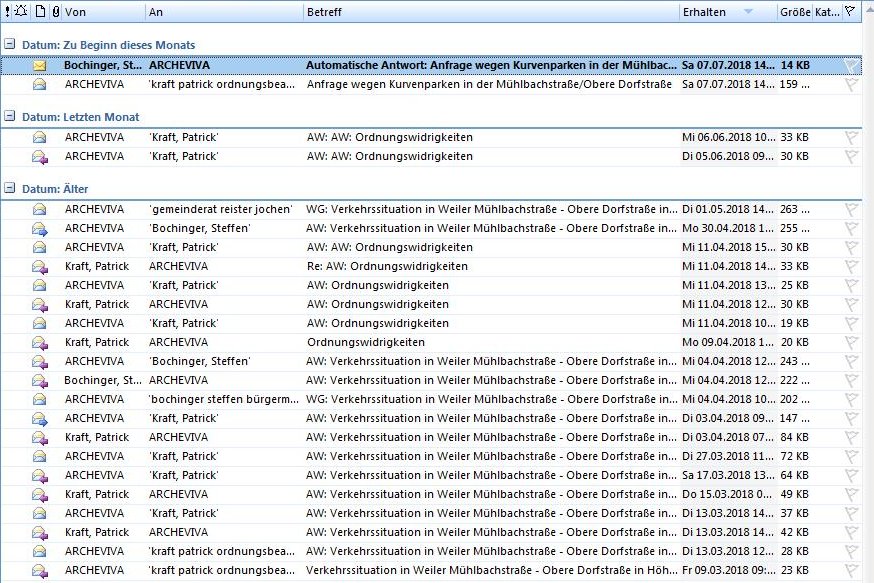Select date cell 'Di 27.03.2018'
This screenshot has height=583, width=874.
728,456
